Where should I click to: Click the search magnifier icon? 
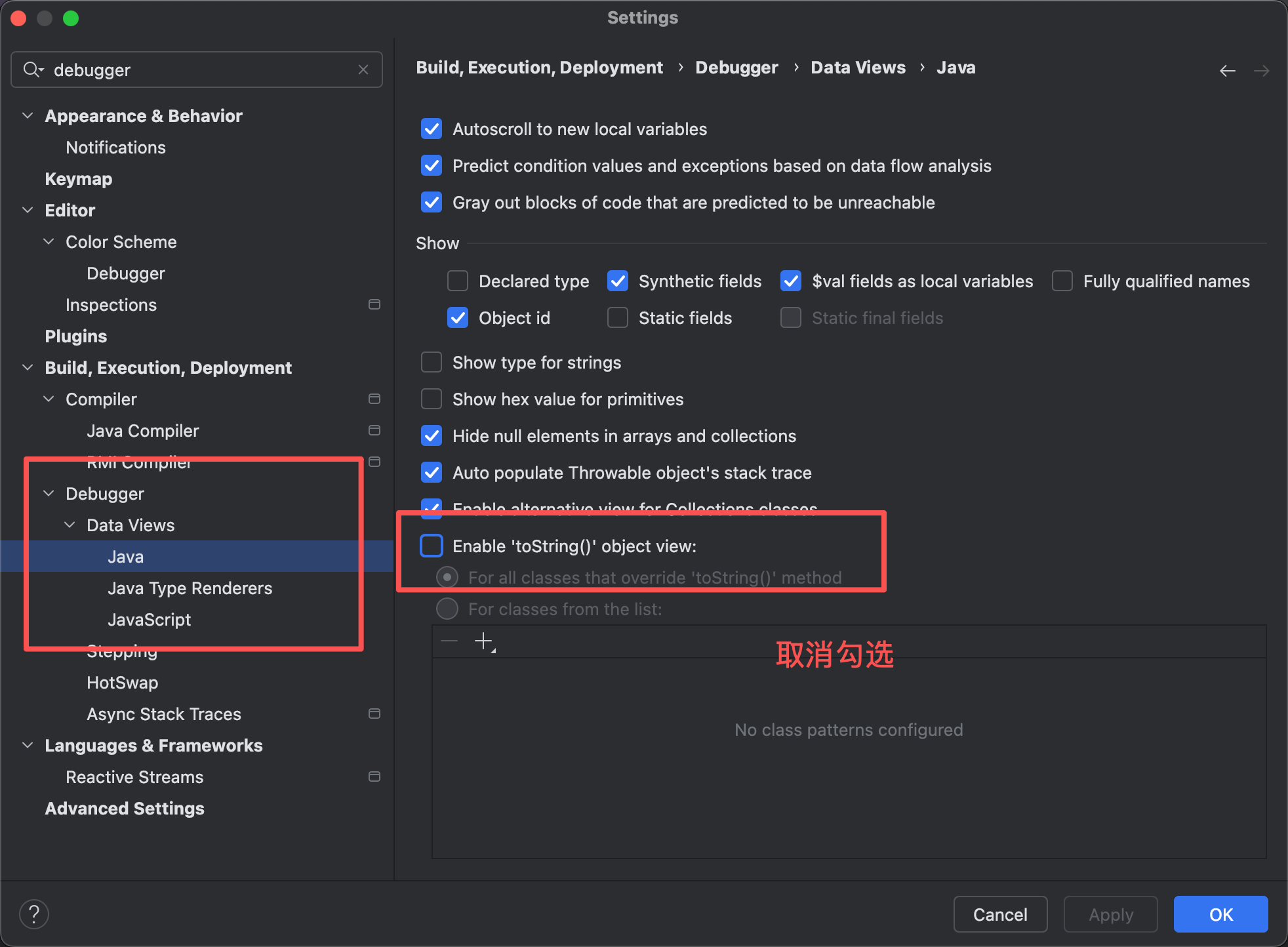[31, 70]
